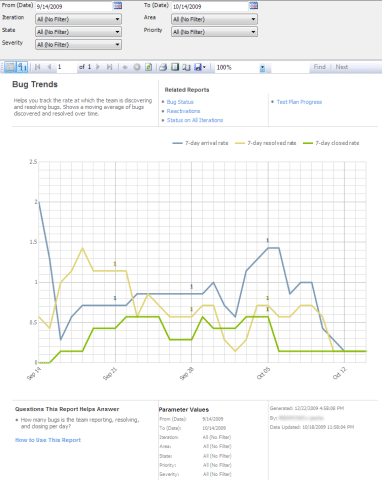This screenshot has width=382, height=480.
Task: Click the Sep 21 axis label
Action: click(110, 373)
